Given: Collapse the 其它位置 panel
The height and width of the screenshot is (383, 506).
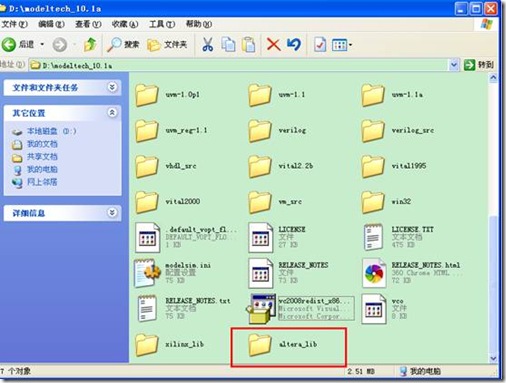Looking at the screenshot, I should 112,113.
